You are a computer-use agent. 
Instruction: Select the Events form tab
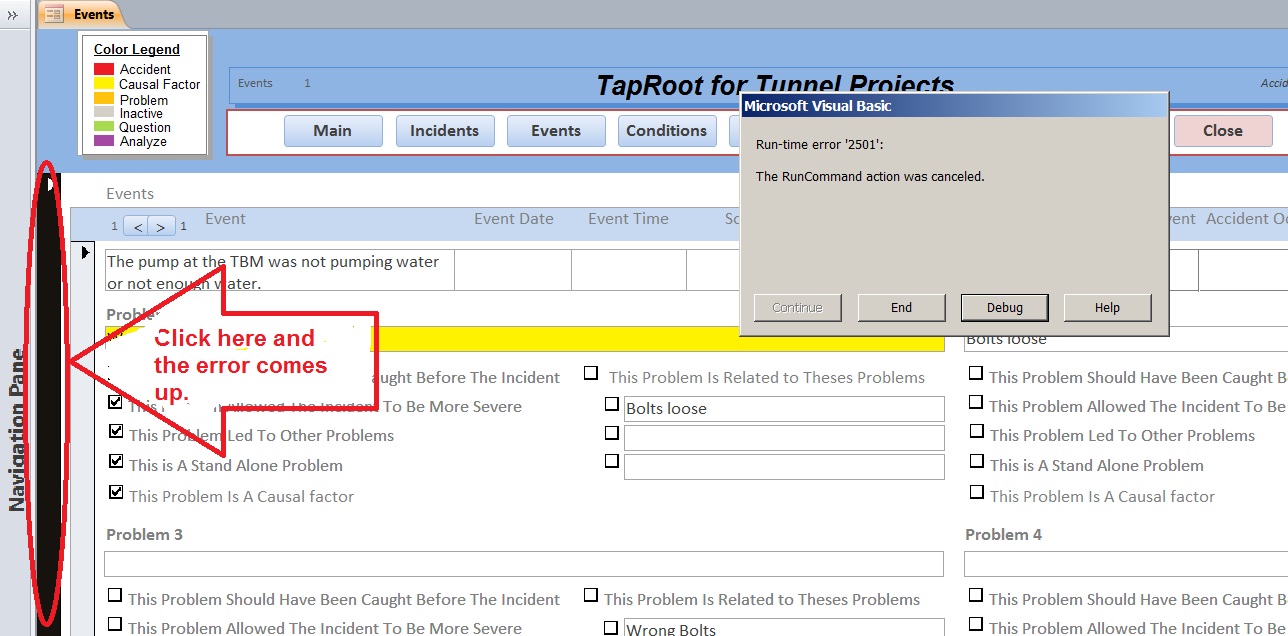82,14
